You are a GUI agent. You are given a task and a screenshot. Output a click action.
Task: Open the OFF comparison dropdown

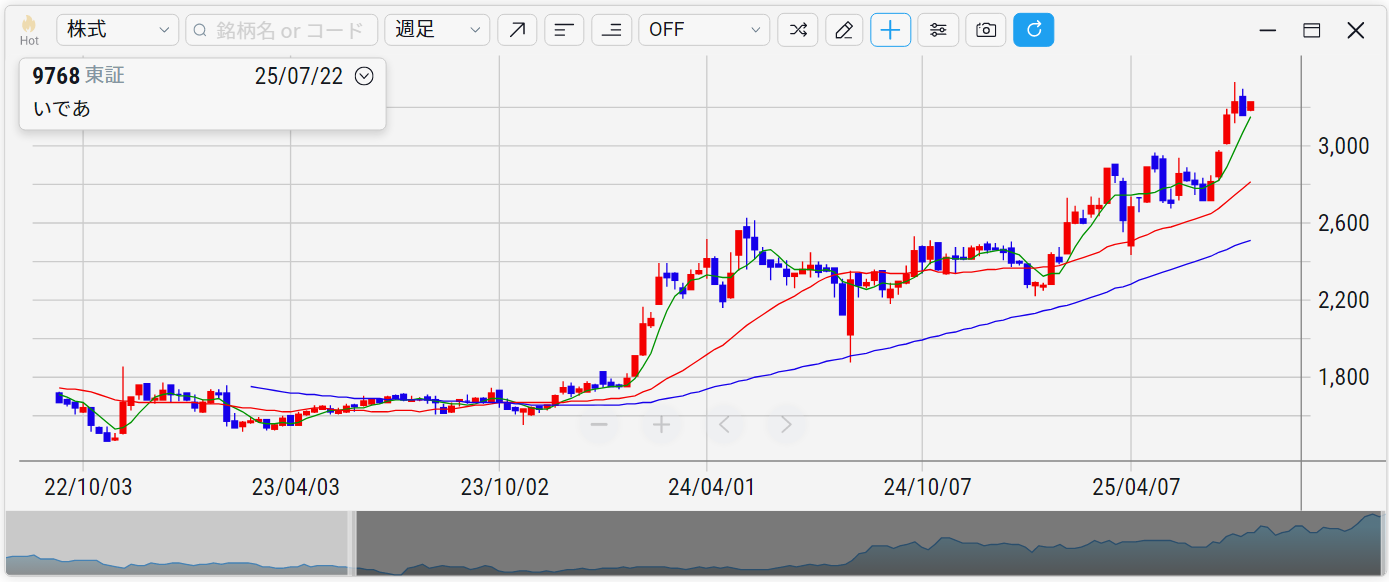click(704, 30)
